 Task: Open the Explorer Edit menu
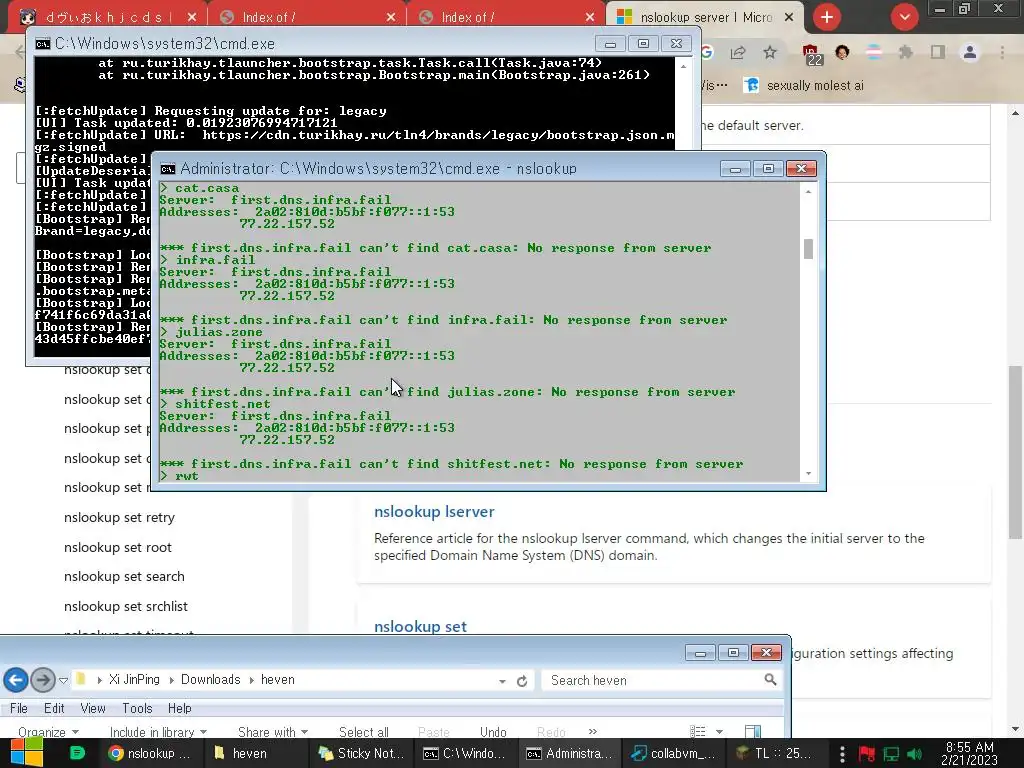(54, 709)
